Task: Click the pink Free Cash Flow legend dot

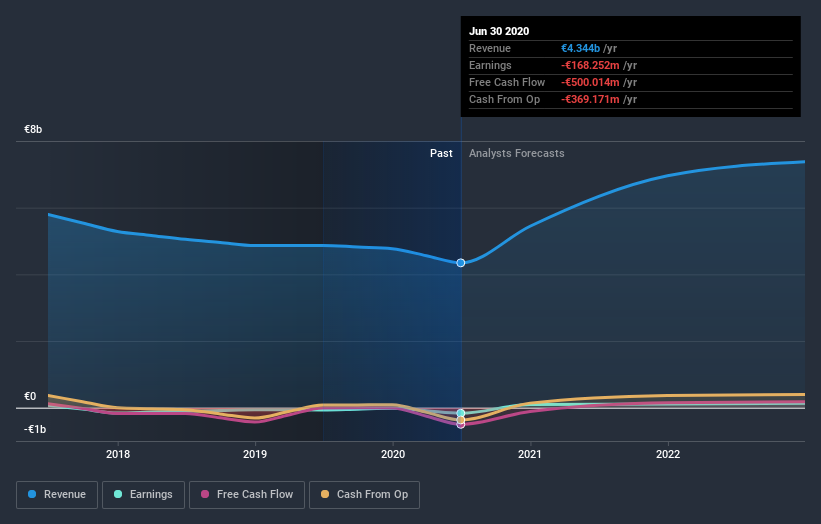Action: [205, 494]
